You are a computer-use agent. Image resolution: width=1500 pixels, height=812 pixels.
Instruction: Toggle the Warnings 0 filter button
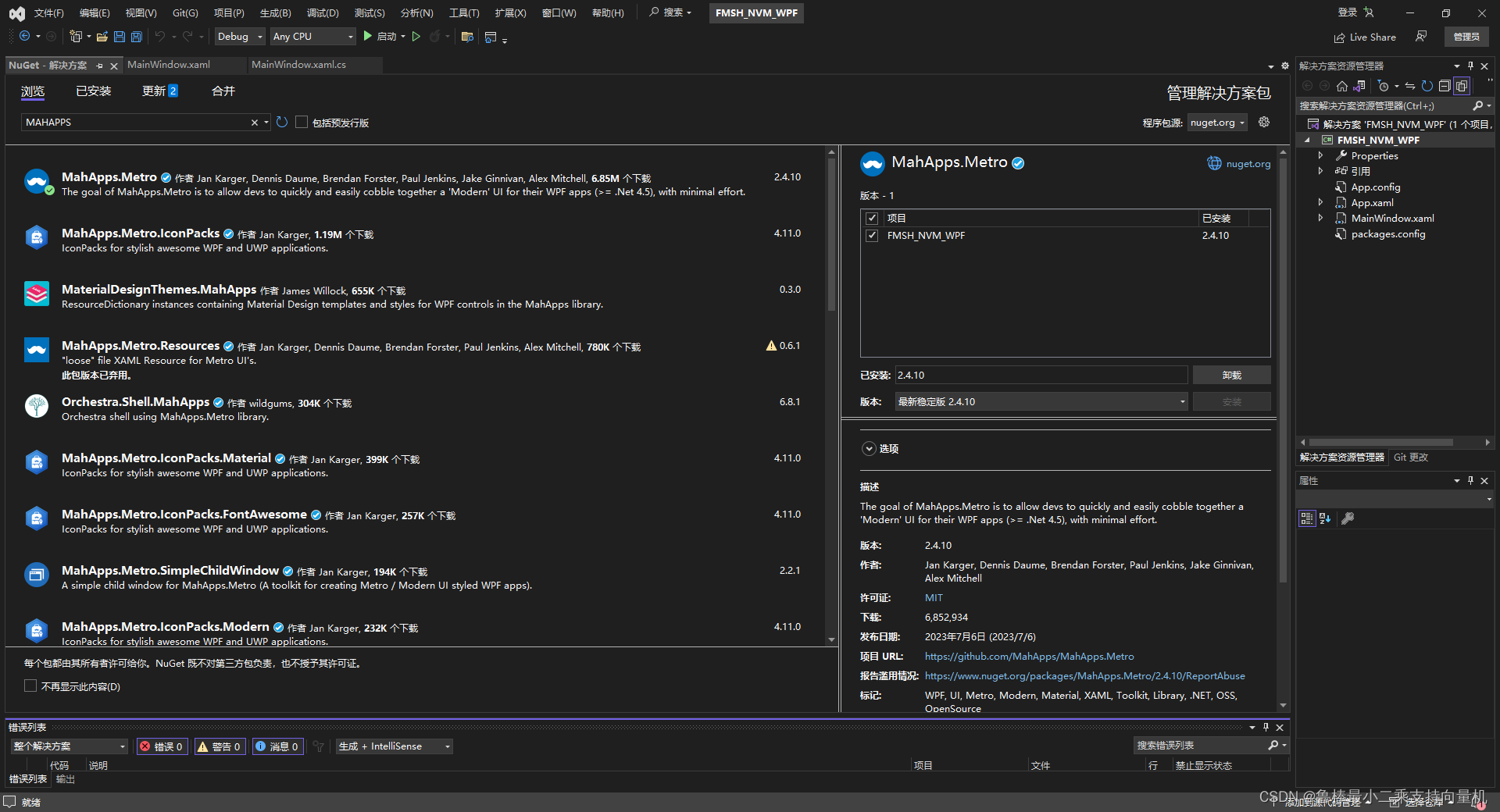click(x=220, y=746)
